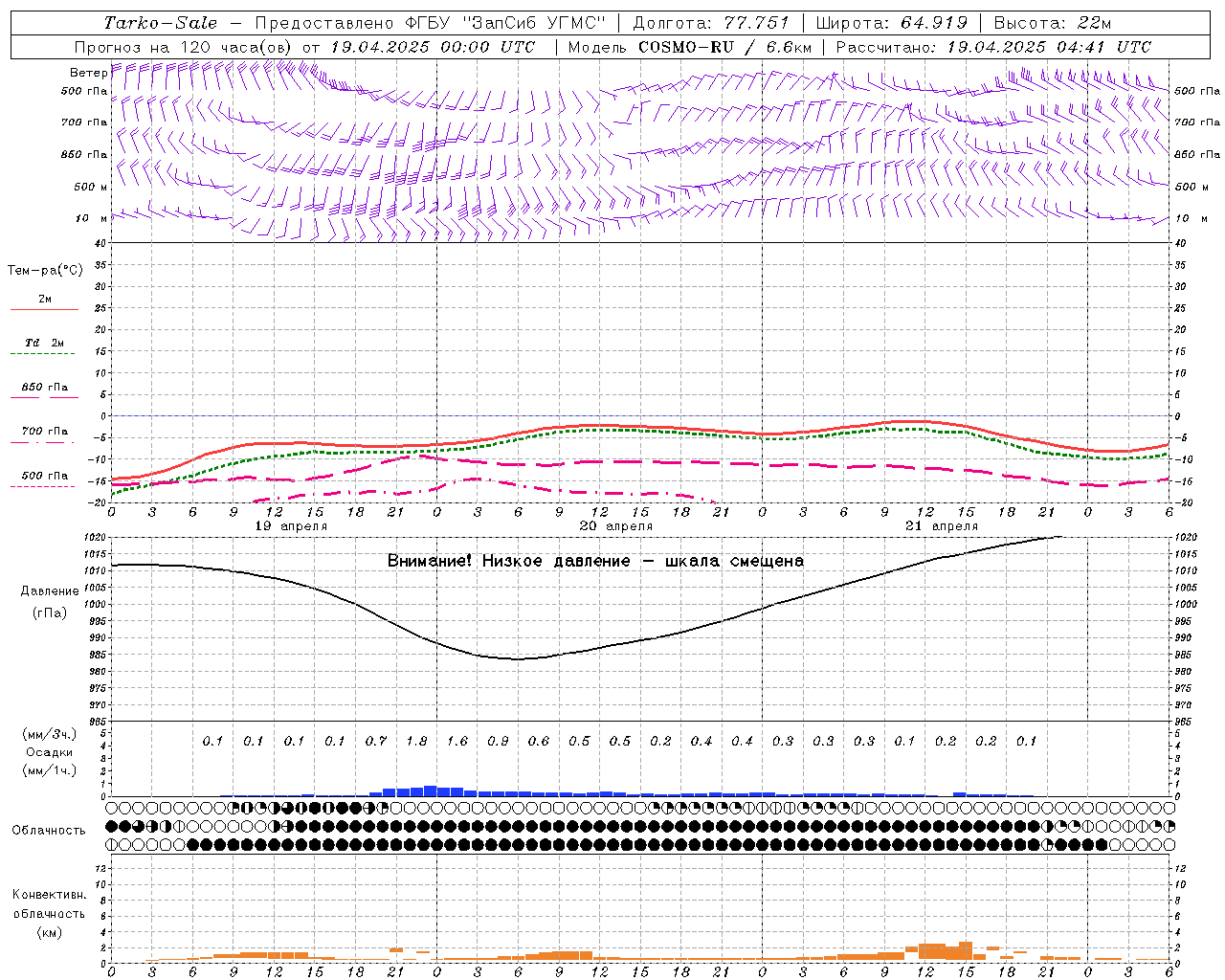The image size is (1225, 980).
Task: Click the '20 апреля' date label
Action: point(616,526)
